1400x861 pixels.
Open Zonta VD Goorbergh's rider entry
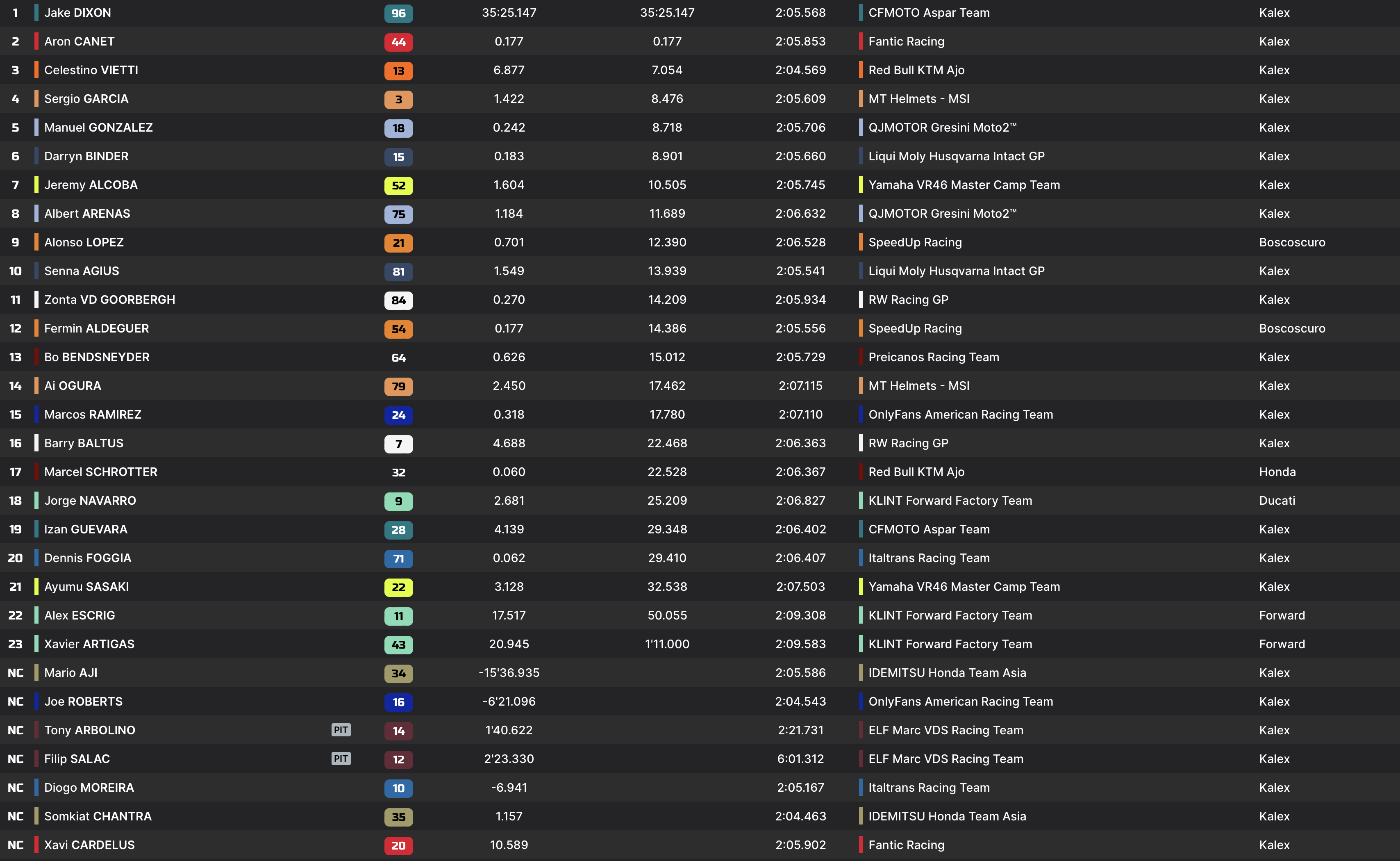pyautogui.click(x=109, y=300)
